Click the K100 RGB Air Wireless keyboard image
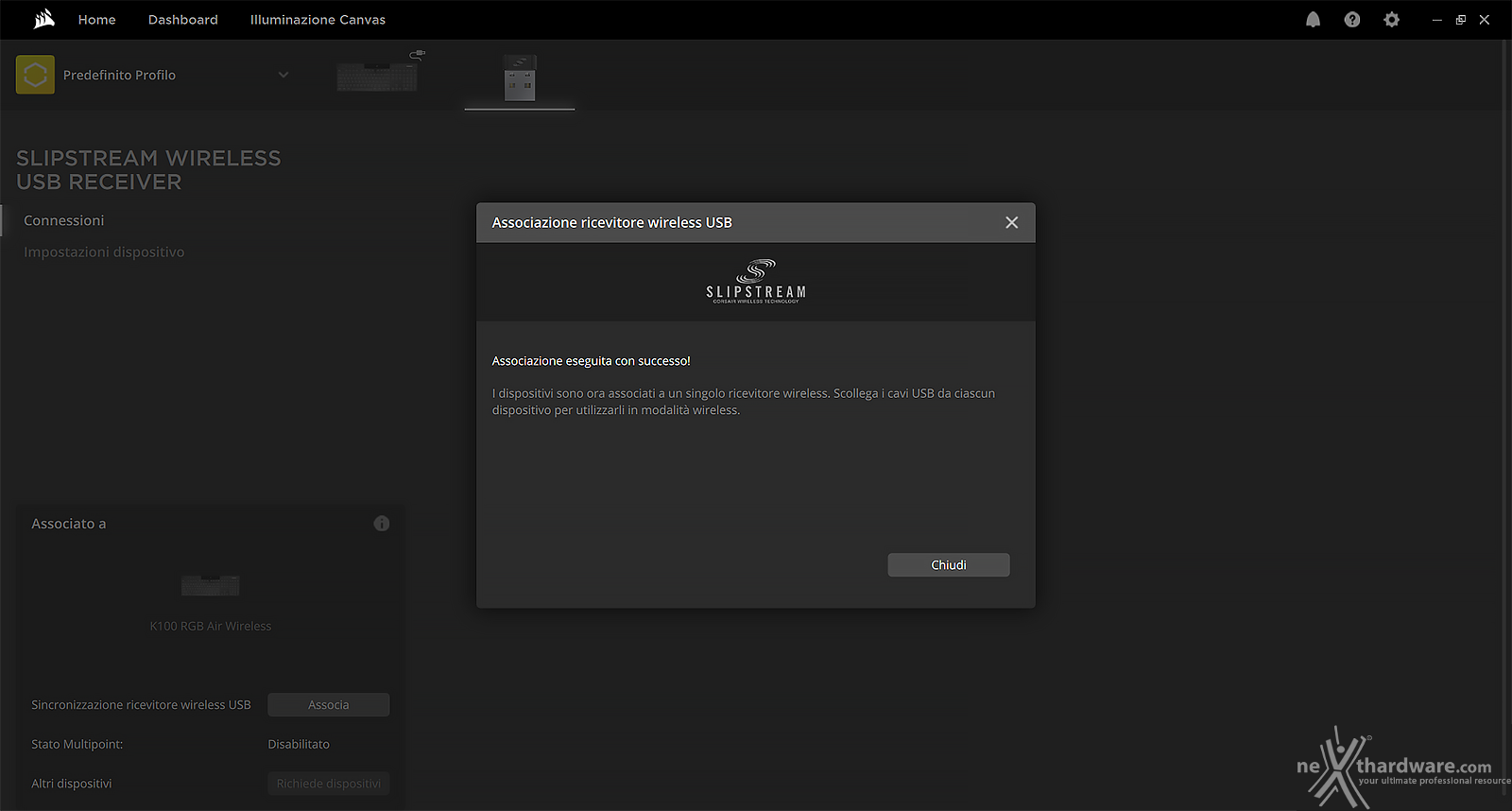This screenshot has width=1512, height=811. (211, 585)
